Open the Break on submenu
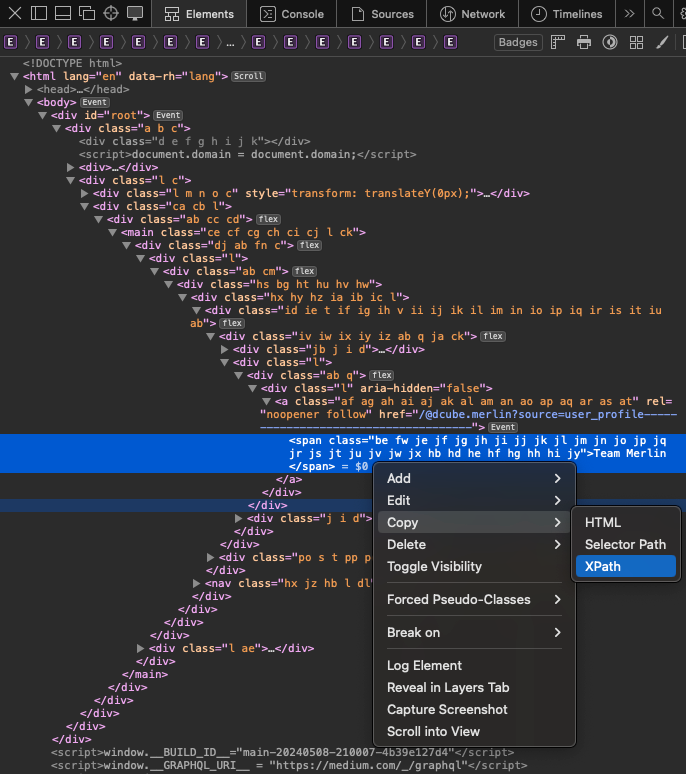Image resolution: width=686 pixels, height=774 pixels. point(474,632)
